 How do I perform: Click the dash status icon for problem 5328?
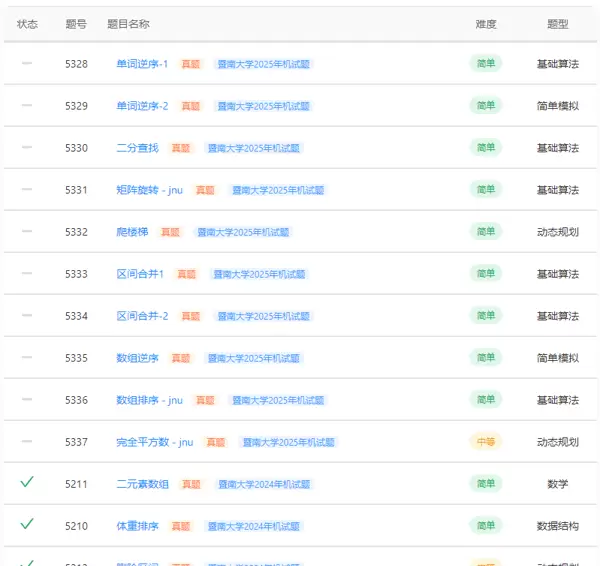click(27, 64)
